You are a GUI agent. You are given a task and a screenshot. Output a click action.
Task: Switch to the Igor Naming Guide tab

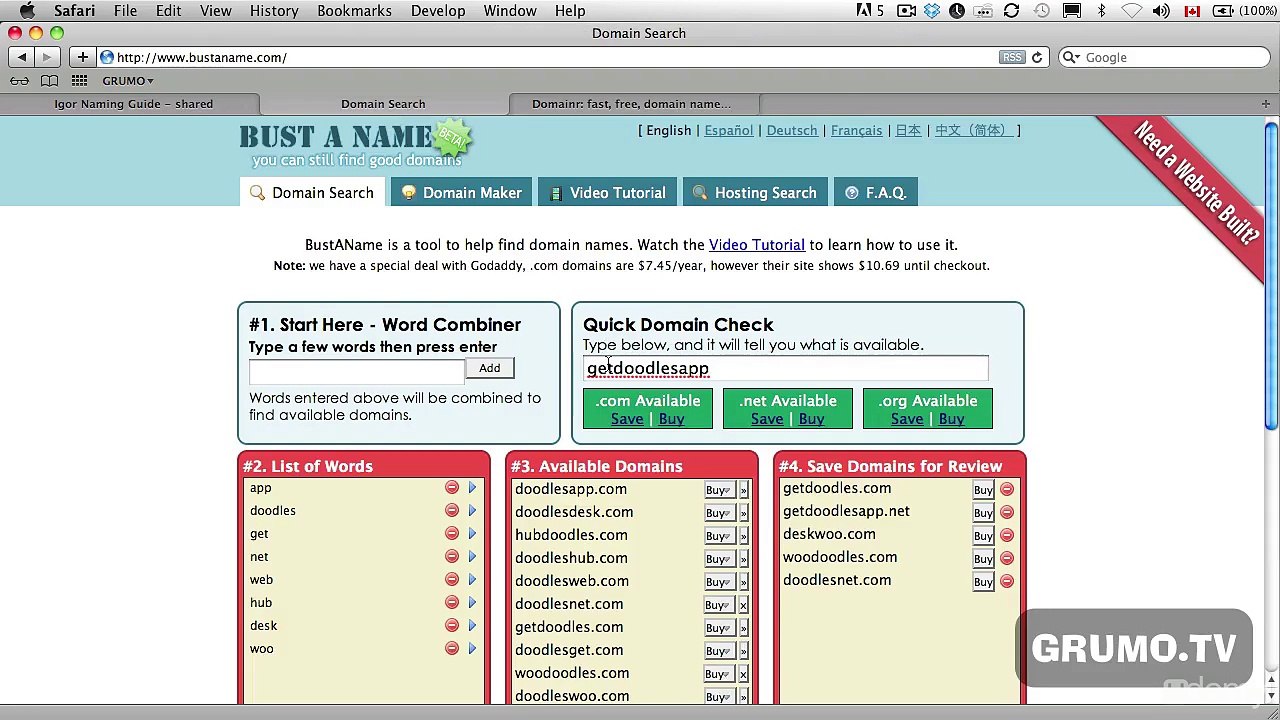pyautogui.click(x=133, y=104)
